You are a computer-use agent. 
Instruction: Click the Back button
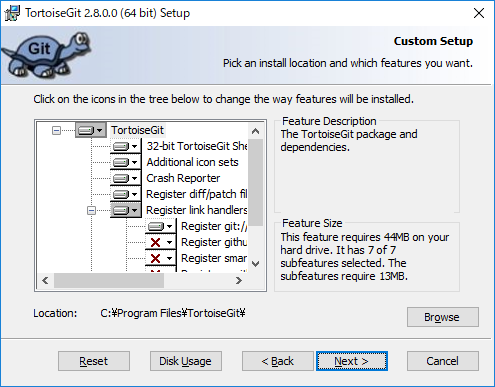tap(278, 361)
